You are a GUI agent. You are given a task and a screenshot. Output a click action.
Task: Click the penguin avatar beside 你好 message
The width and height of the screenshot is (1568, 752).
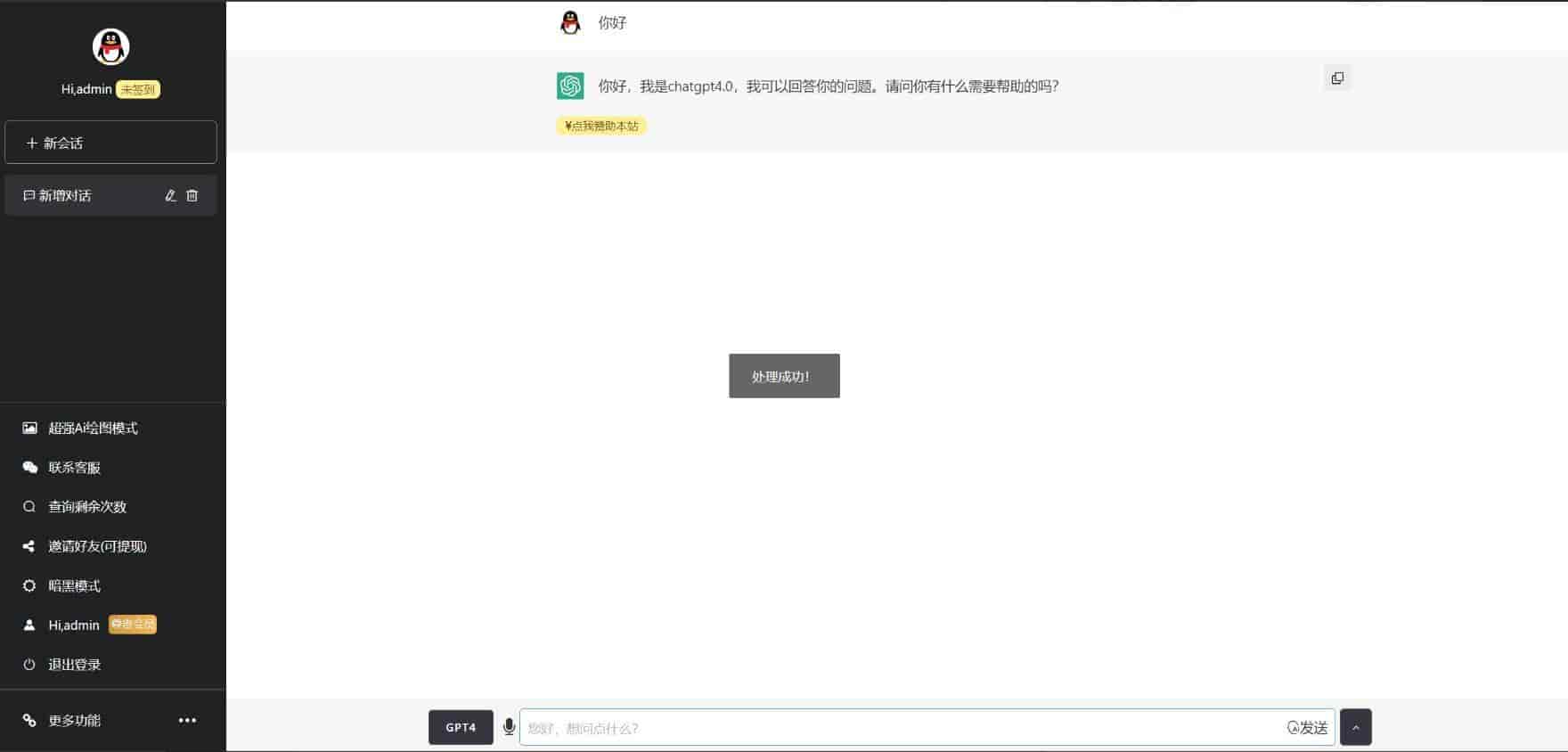click(x=570, y=23)
